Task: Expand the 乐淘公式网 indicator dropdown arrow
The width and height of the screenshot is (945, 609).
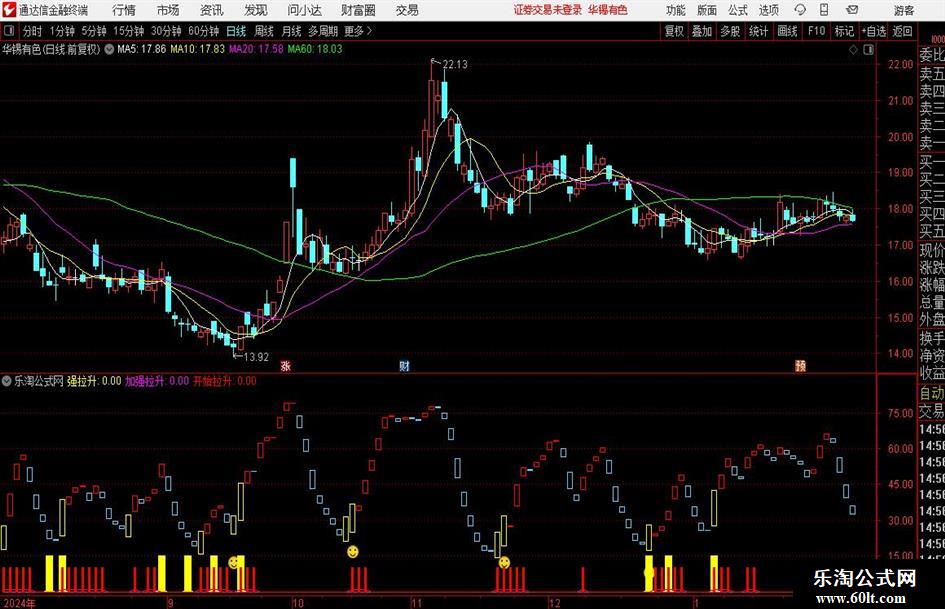Action: 6,381
